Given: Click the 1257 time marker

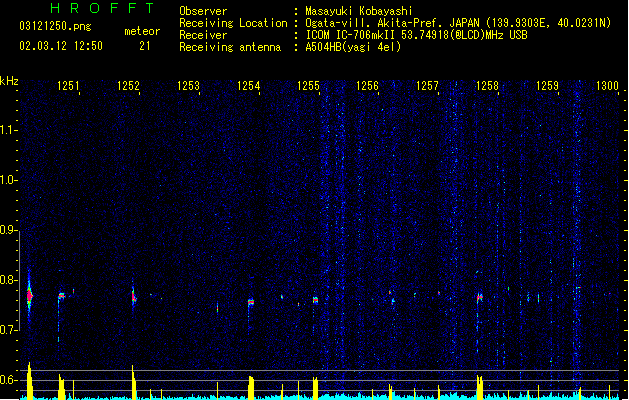Looking at the screenshot, I should point(427,86).
